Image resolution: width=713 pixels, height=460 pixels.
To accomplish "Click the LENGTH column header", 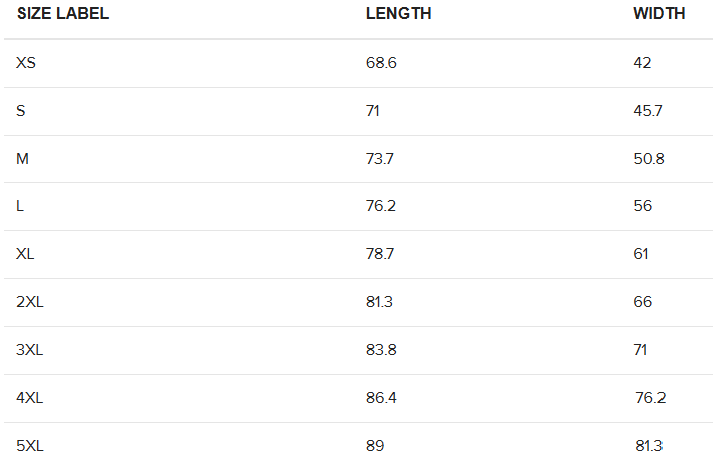I will (x=398, y=14).
